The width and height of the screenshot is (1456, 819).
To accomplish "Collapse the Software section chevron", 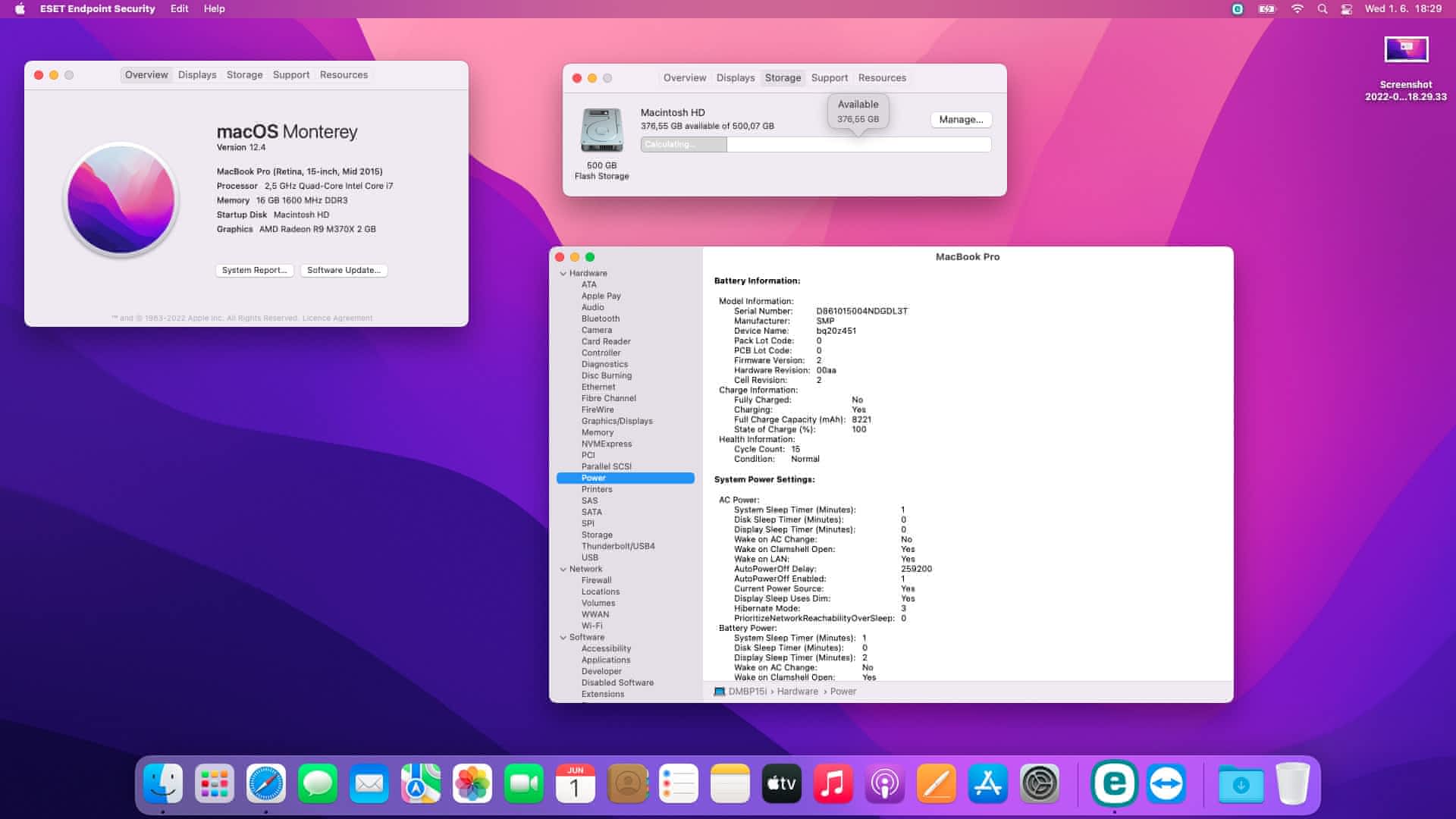I will point(563,637).
